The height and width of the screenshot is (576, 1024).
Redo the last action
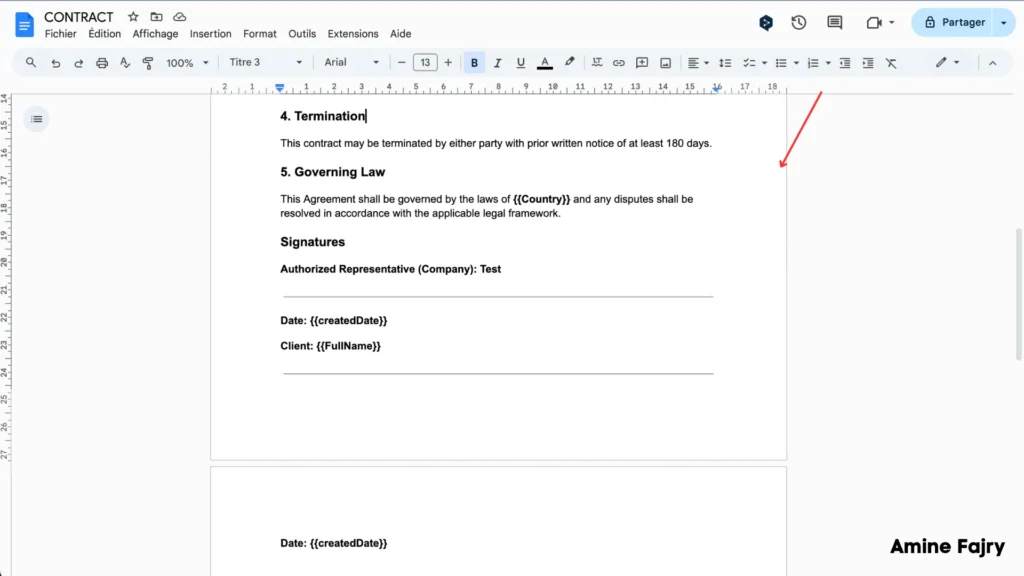(x=78, y=63)
